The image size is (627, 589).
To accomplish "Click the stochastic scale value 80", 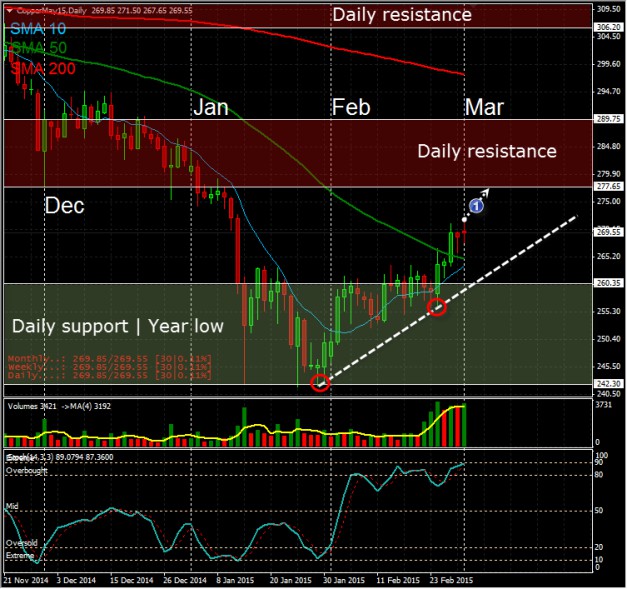I will [599, 475].
